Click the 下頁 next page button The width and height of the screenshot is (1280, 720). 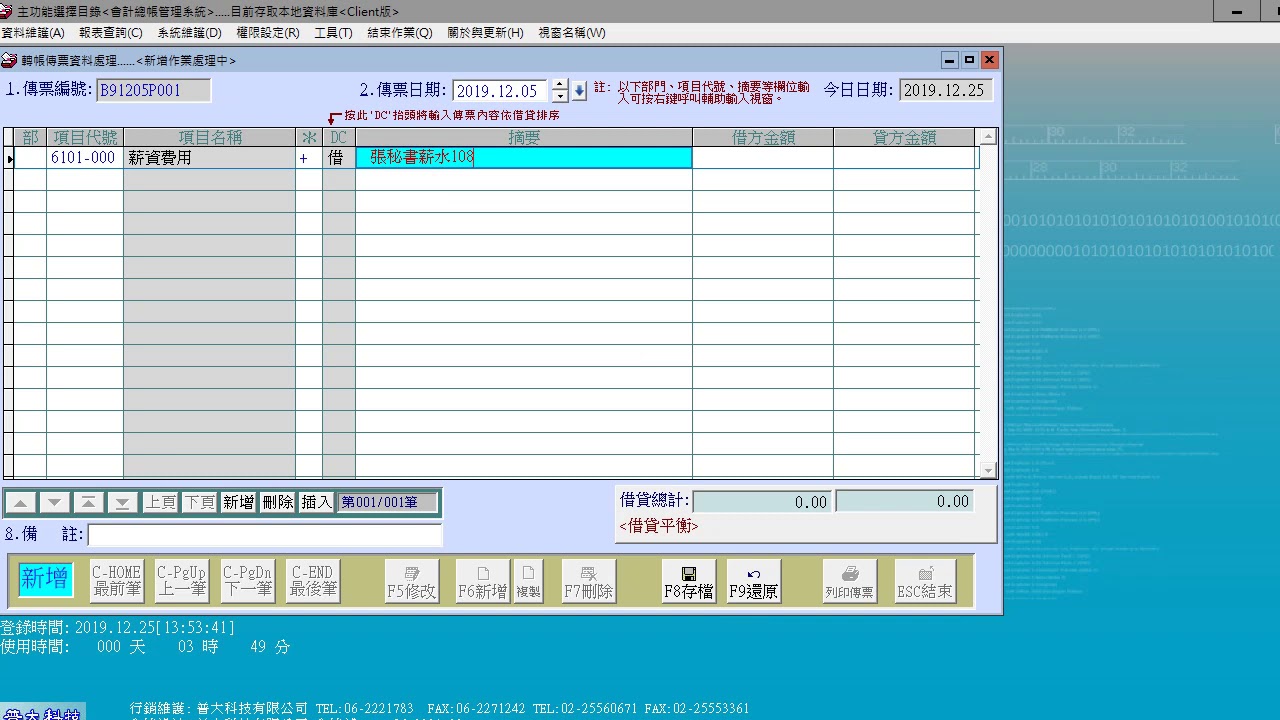(199, 502)
